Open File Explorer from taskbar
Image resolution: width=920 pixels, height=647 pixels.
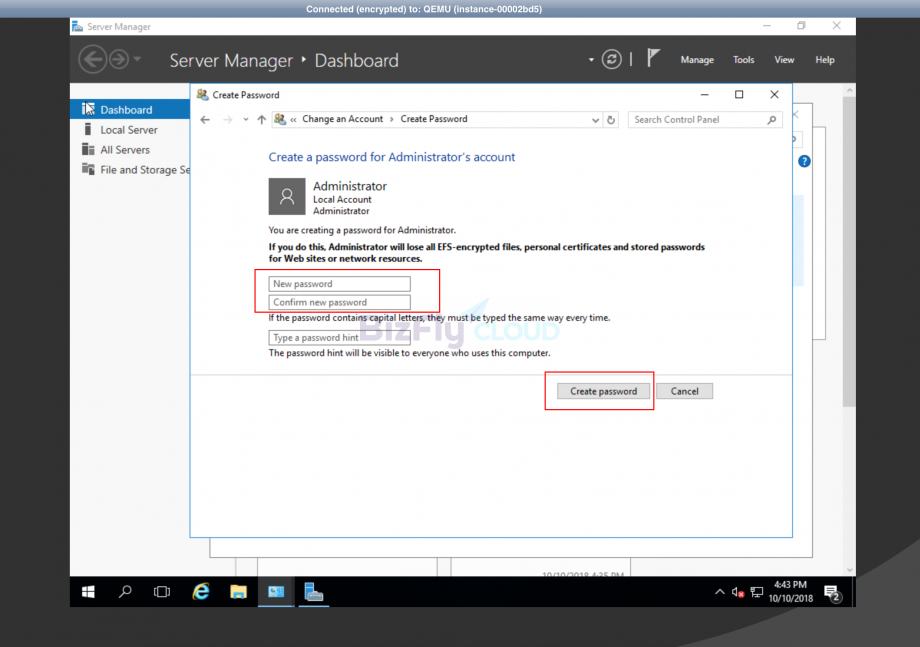(x=238, y=592)
